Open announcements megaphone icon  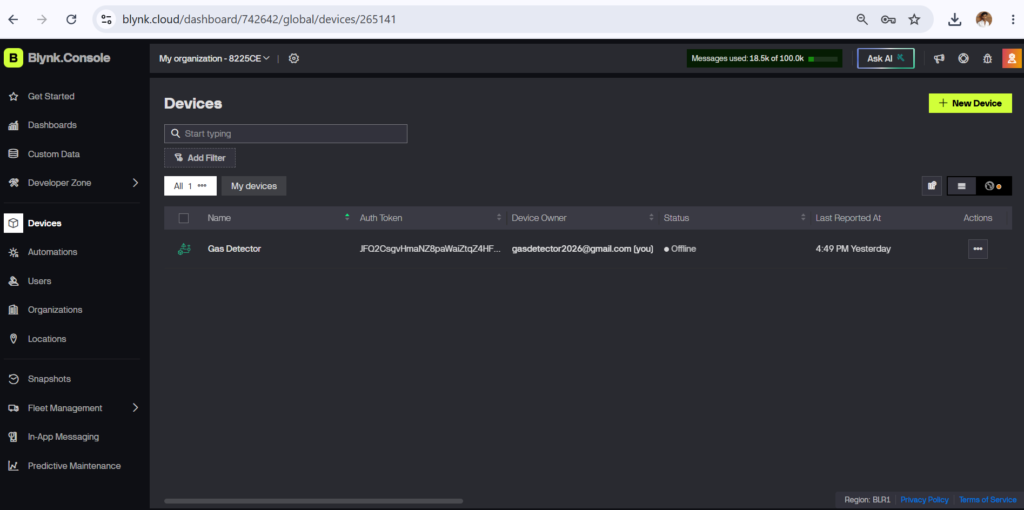click(939, 58)
